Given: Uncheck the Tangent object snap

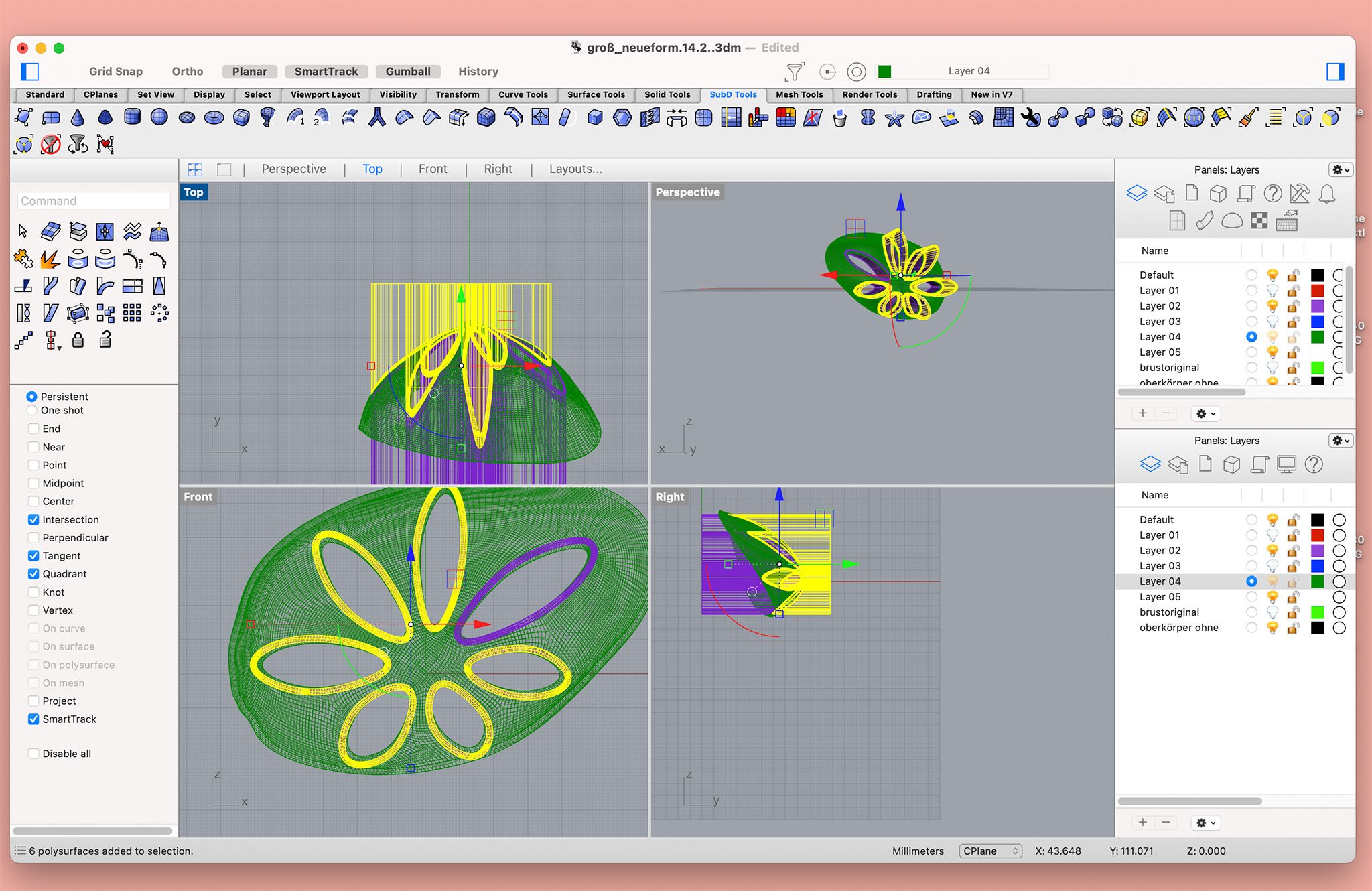Looking at the screenshot, I should click(33, 555).
